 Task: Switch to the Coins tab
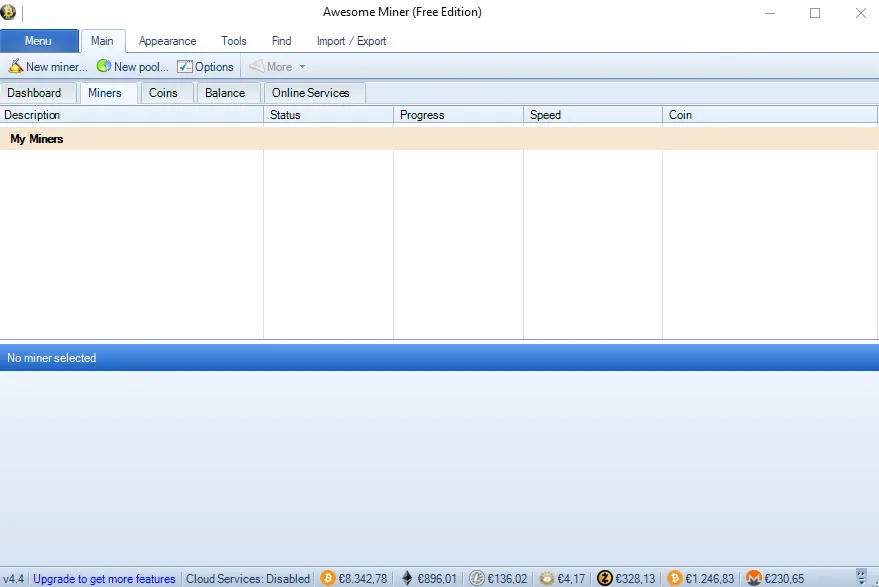coord(166,93)
